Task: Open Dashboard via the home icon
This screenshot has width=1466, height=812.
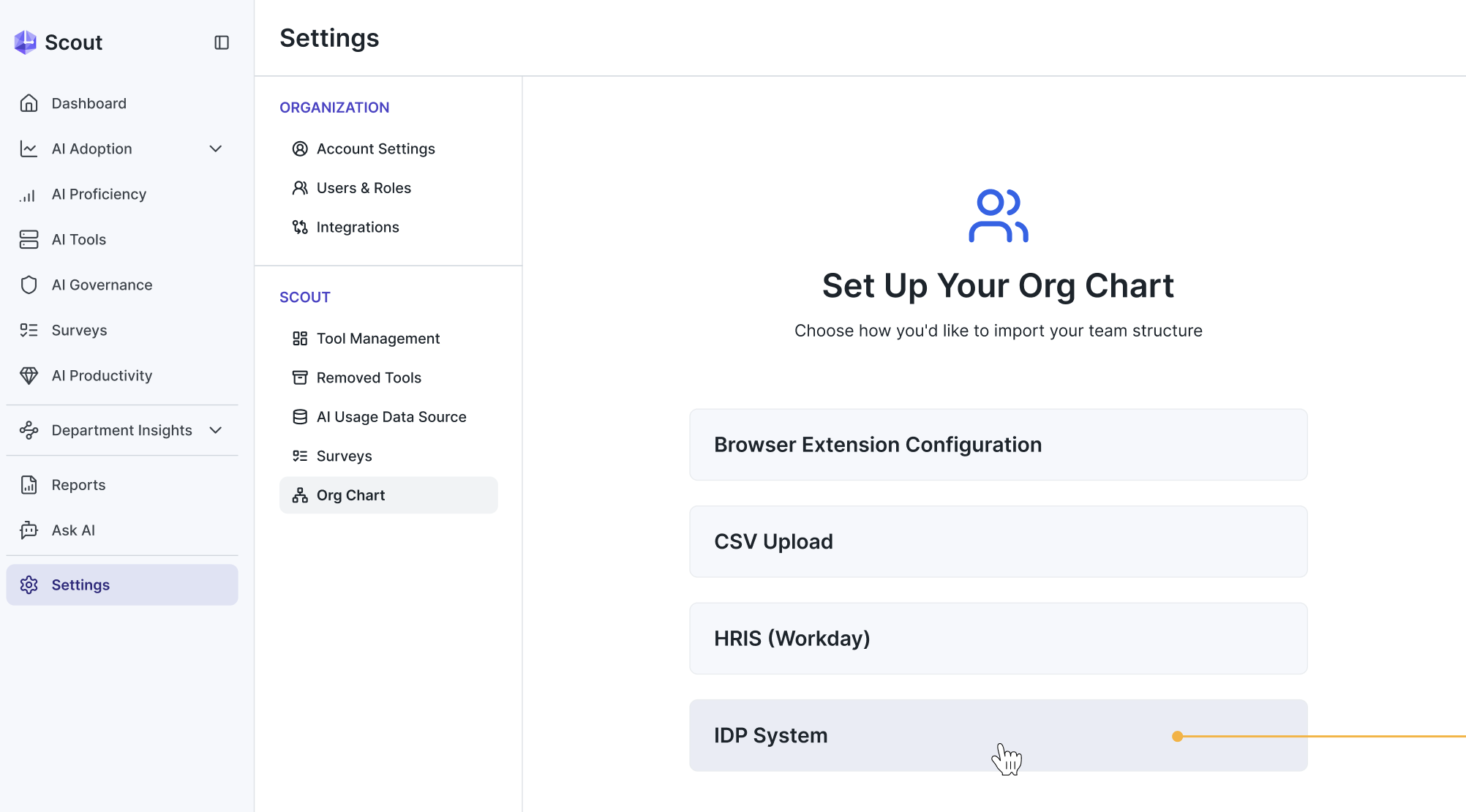Action: pos(29,103)
